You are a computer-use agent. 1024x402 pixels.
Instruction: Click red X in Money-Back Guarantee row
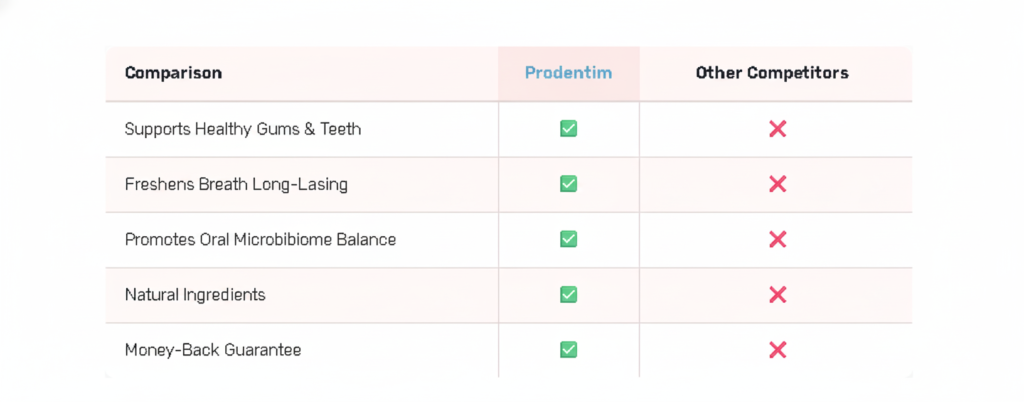777,349
